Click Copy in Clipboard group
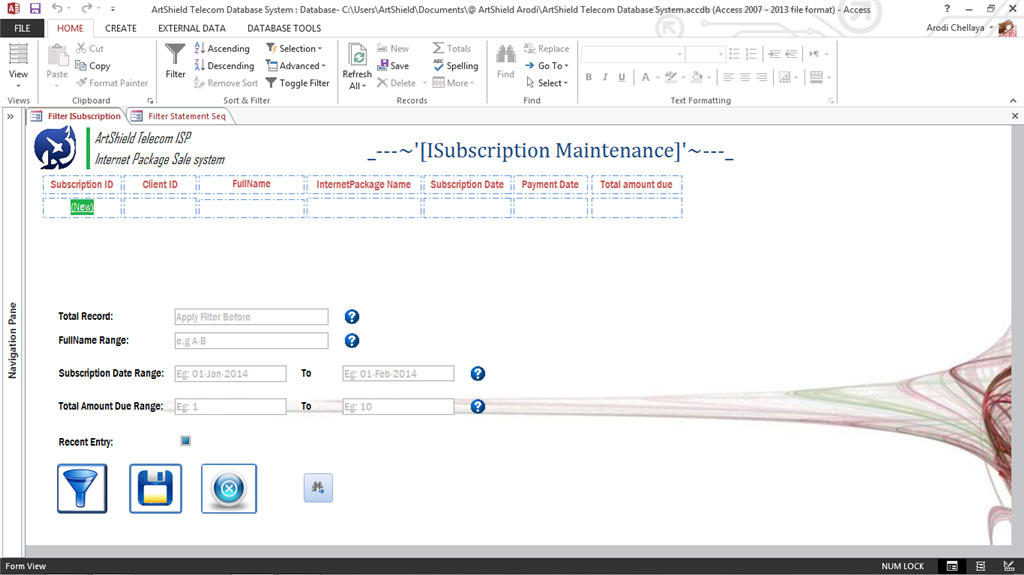 pyautogui.click(x=93, y=65)
